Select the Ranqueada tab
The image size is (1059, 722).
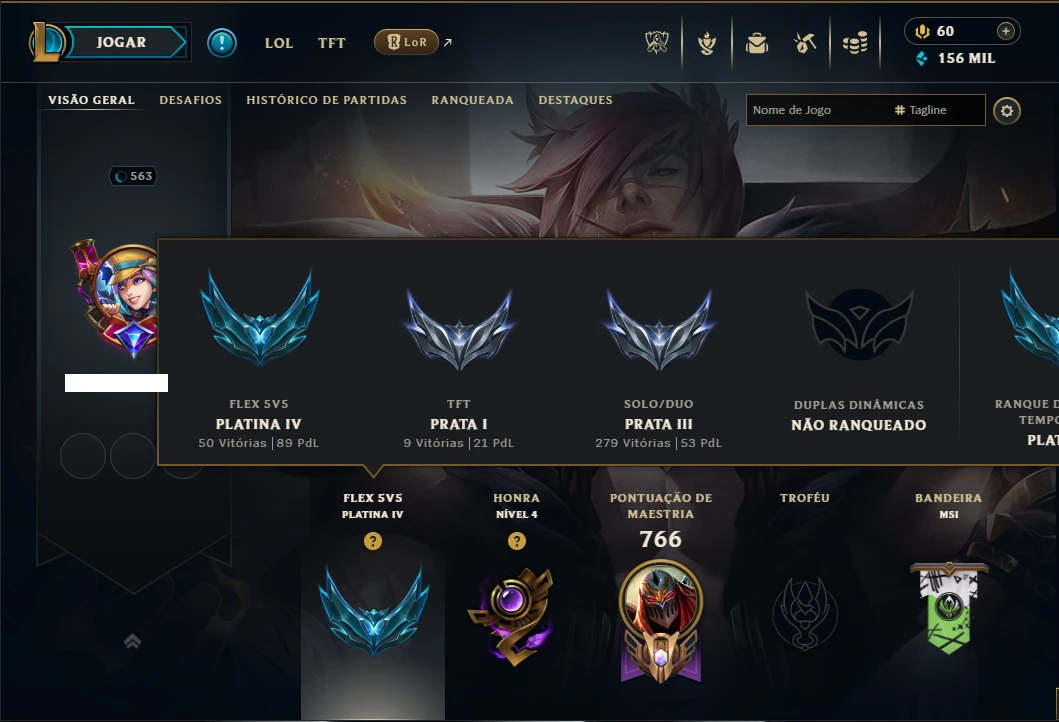coord(473,100)
